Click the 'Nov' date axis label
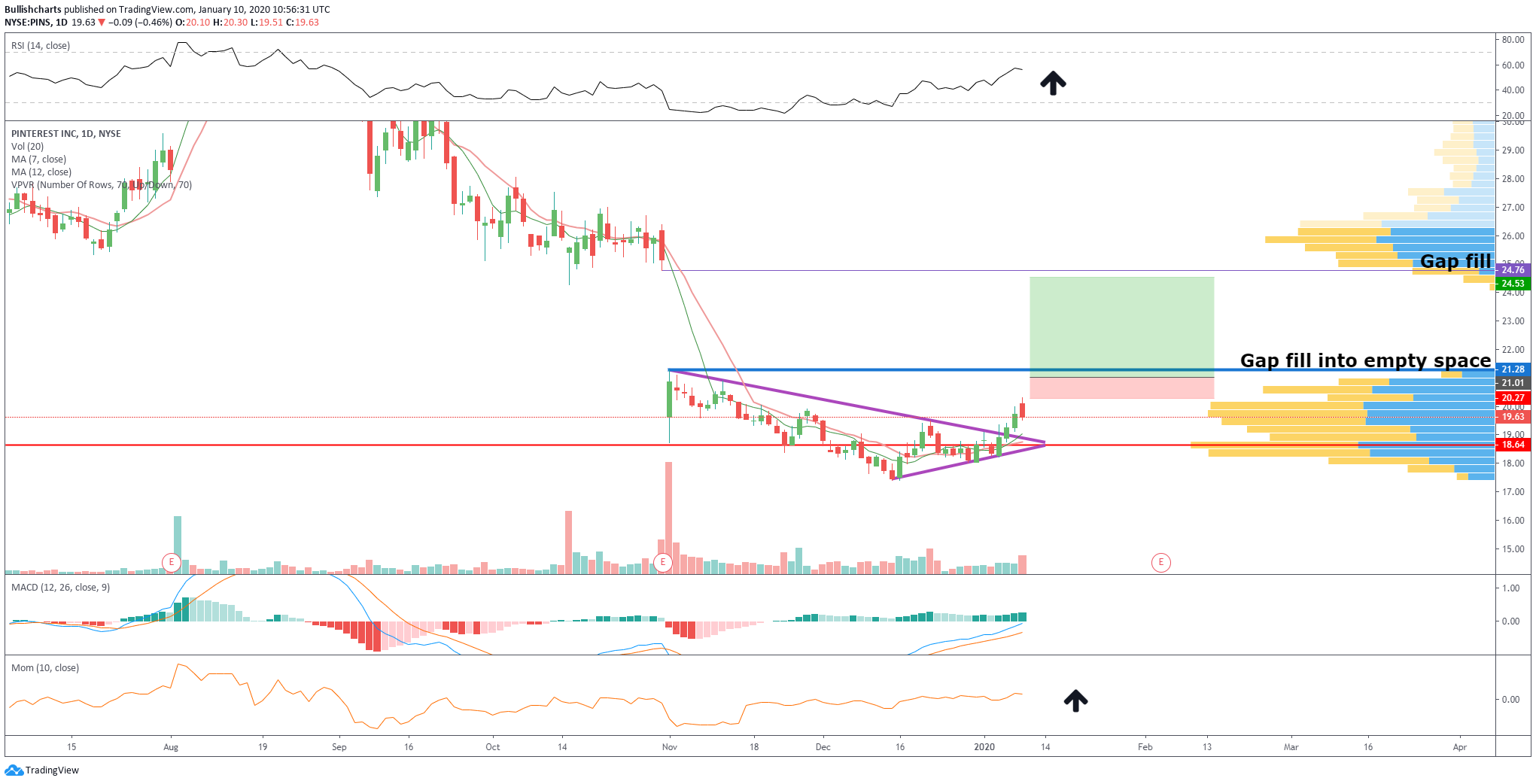1536x784 pixels. [x=670, y=747]
